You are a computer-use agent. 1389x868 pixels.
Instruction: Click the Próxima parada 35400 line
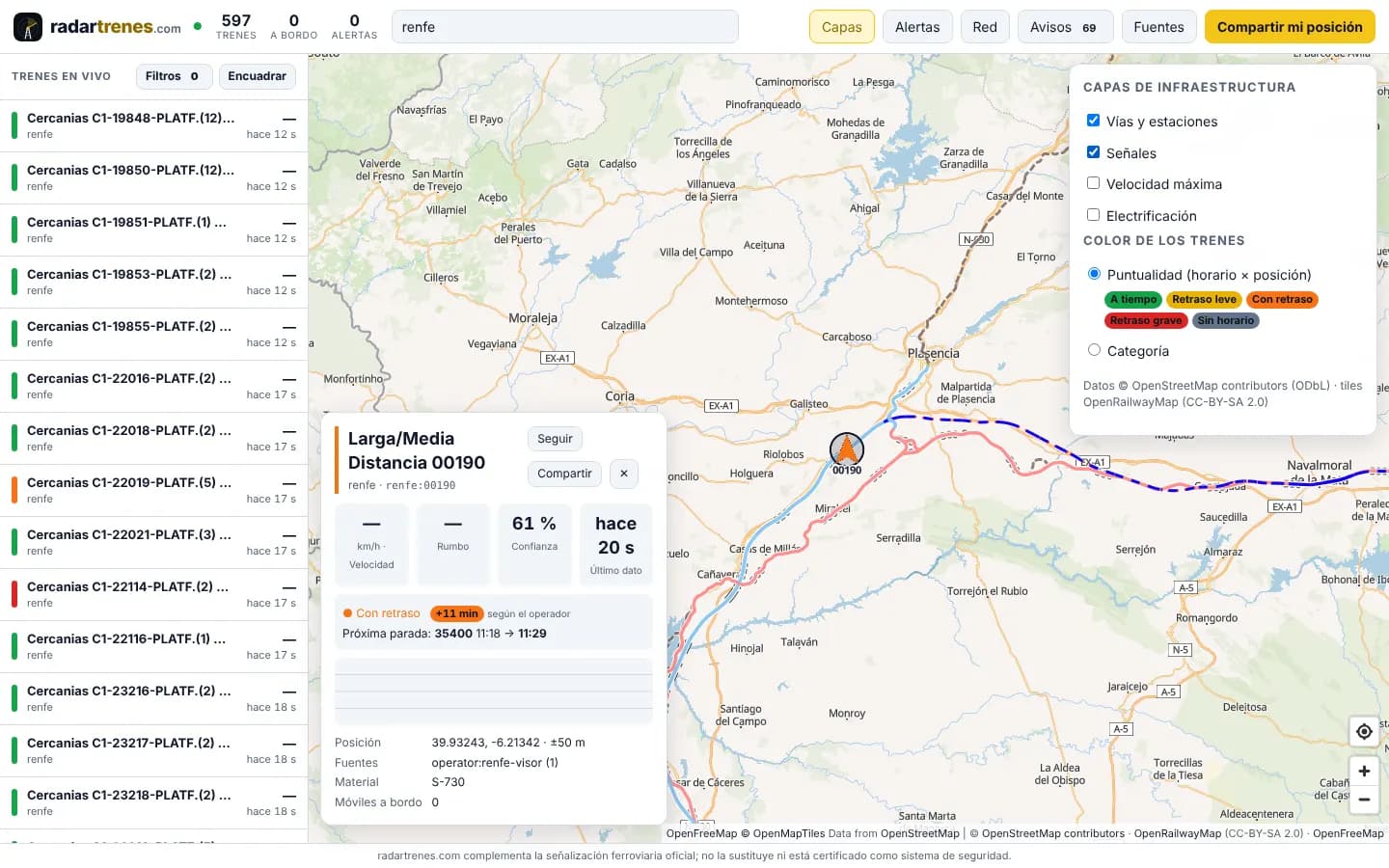point(445,634)
